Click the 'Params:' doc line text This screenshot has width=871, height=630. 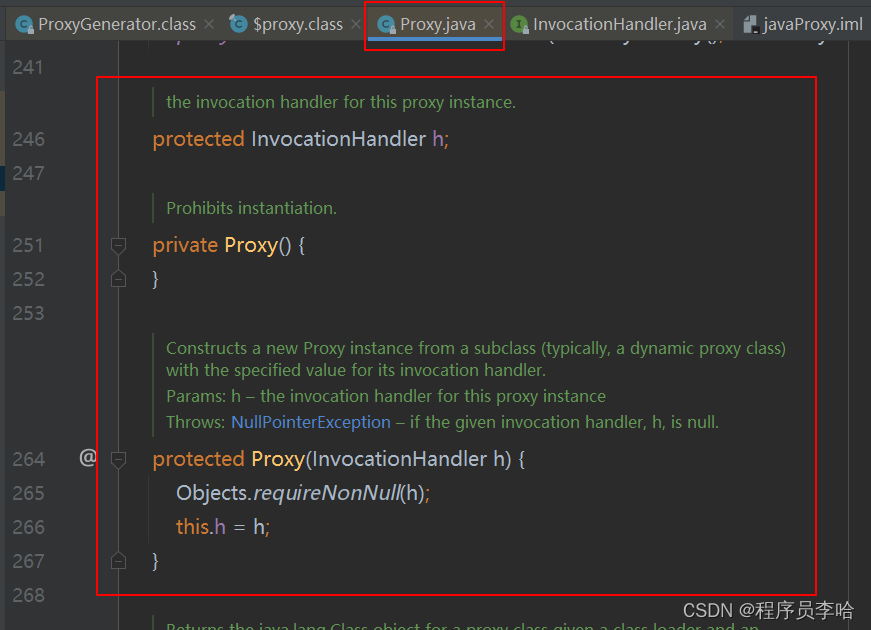pyautogui.click(x=386, y=396)
